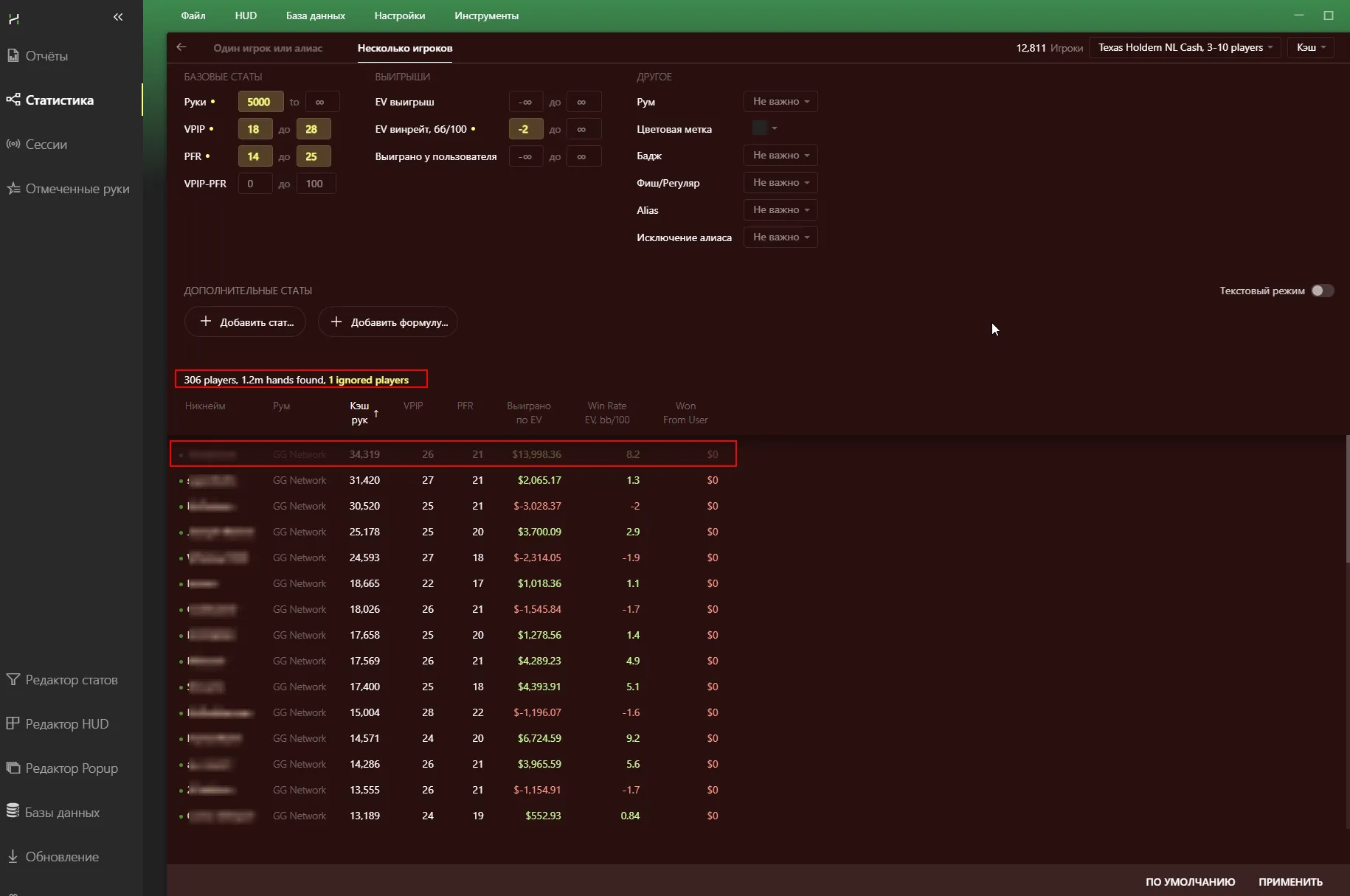Click the PFR maximum field 25
This screenshot has height=896, width=1350.
313,156
